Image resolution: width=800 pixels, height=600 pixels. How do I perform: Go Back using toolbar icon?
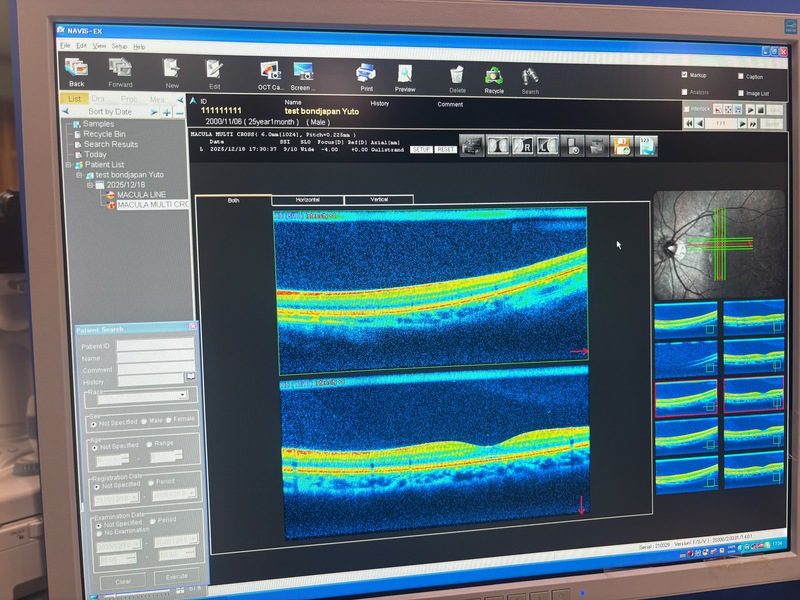point(76,68)
